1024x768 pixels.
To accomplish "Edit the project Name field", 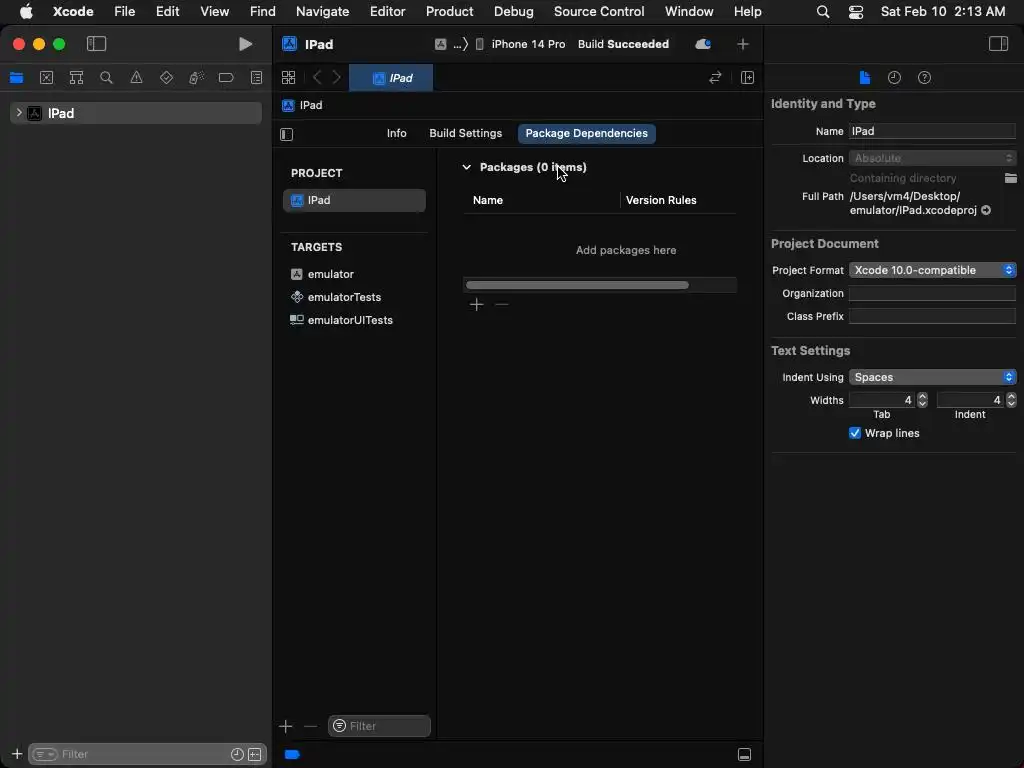I will (x=932, y=131).
